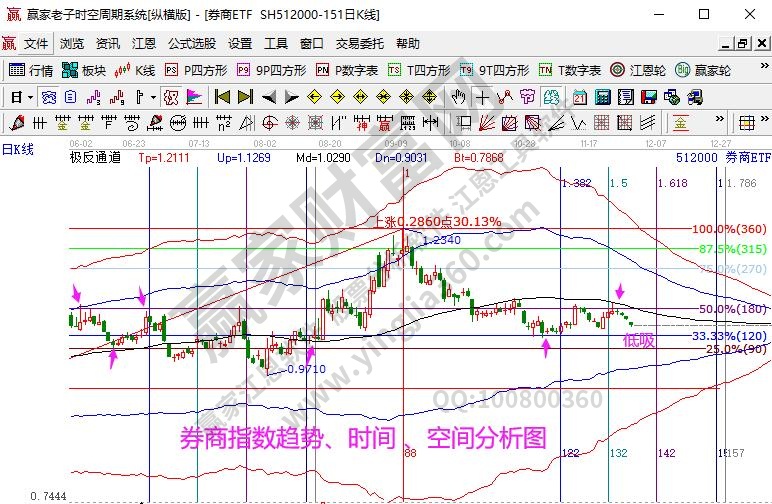Viewport: 772px width, 504px height.
Task: Click the T数字表 button
Action: (x=570, y=70)
